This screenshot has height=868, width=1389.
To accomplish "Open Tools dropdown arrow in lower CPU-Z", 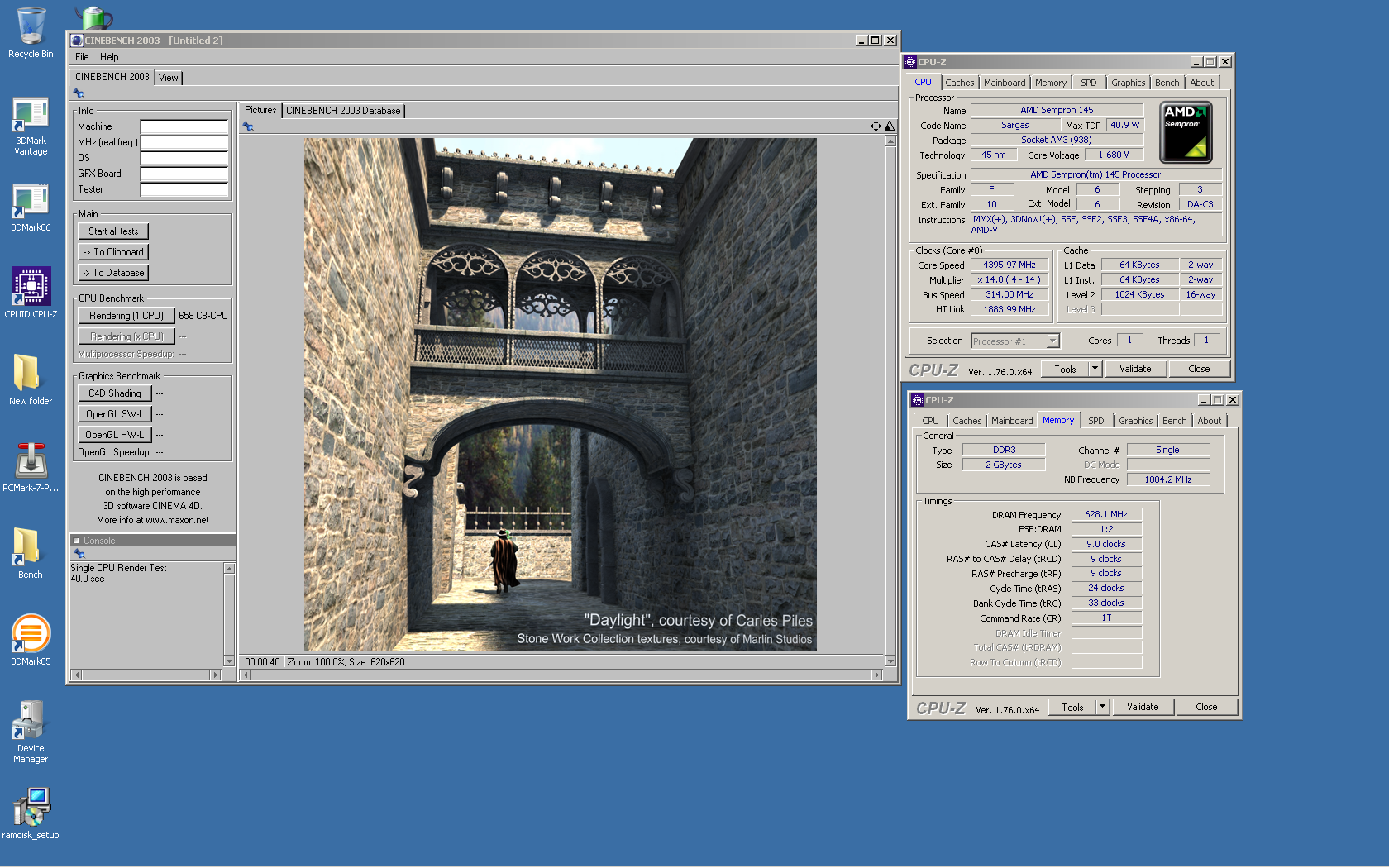I will click(1102, 707).
